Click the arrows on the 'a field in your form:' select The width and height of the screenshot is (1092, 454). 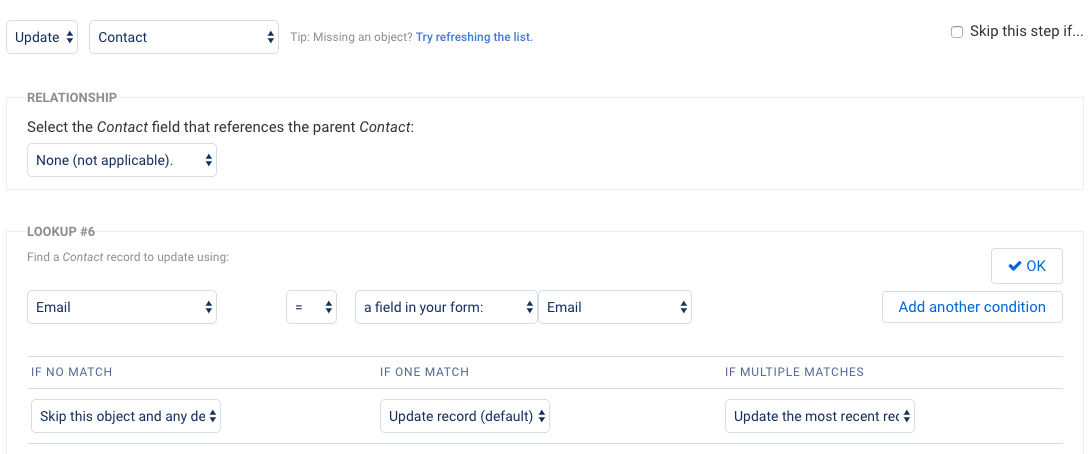(529, 307)
